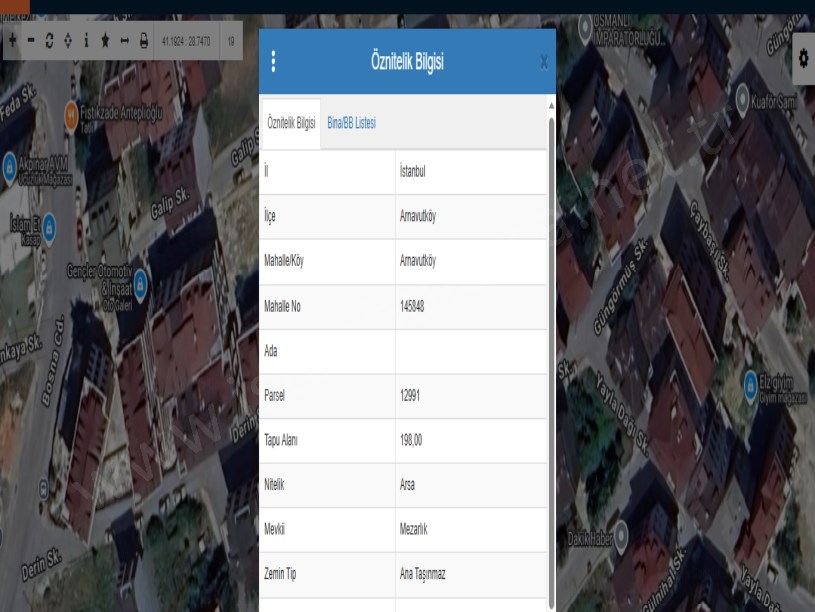Select the Öznitelik Bilgisi tab

[x=291, y=123]
